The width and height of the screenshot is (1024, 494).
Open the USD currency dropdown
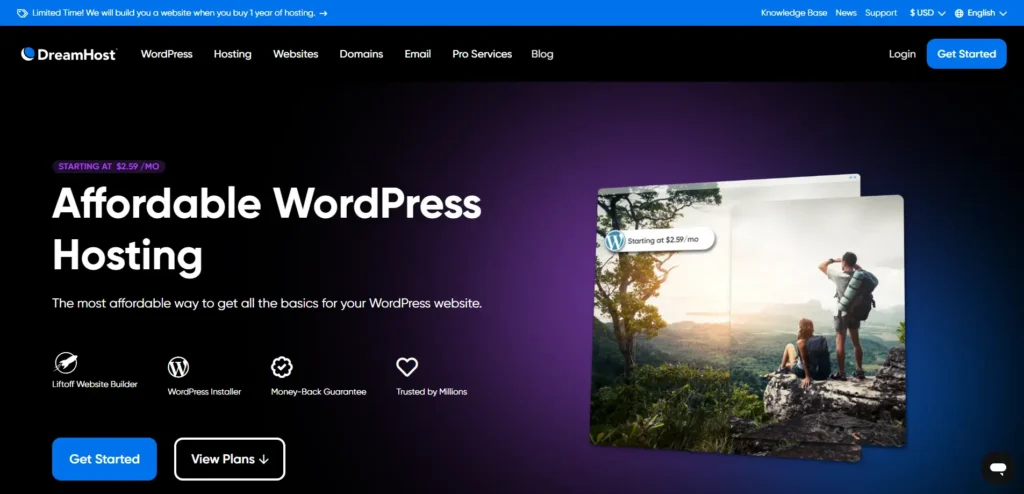coord(927,13)
